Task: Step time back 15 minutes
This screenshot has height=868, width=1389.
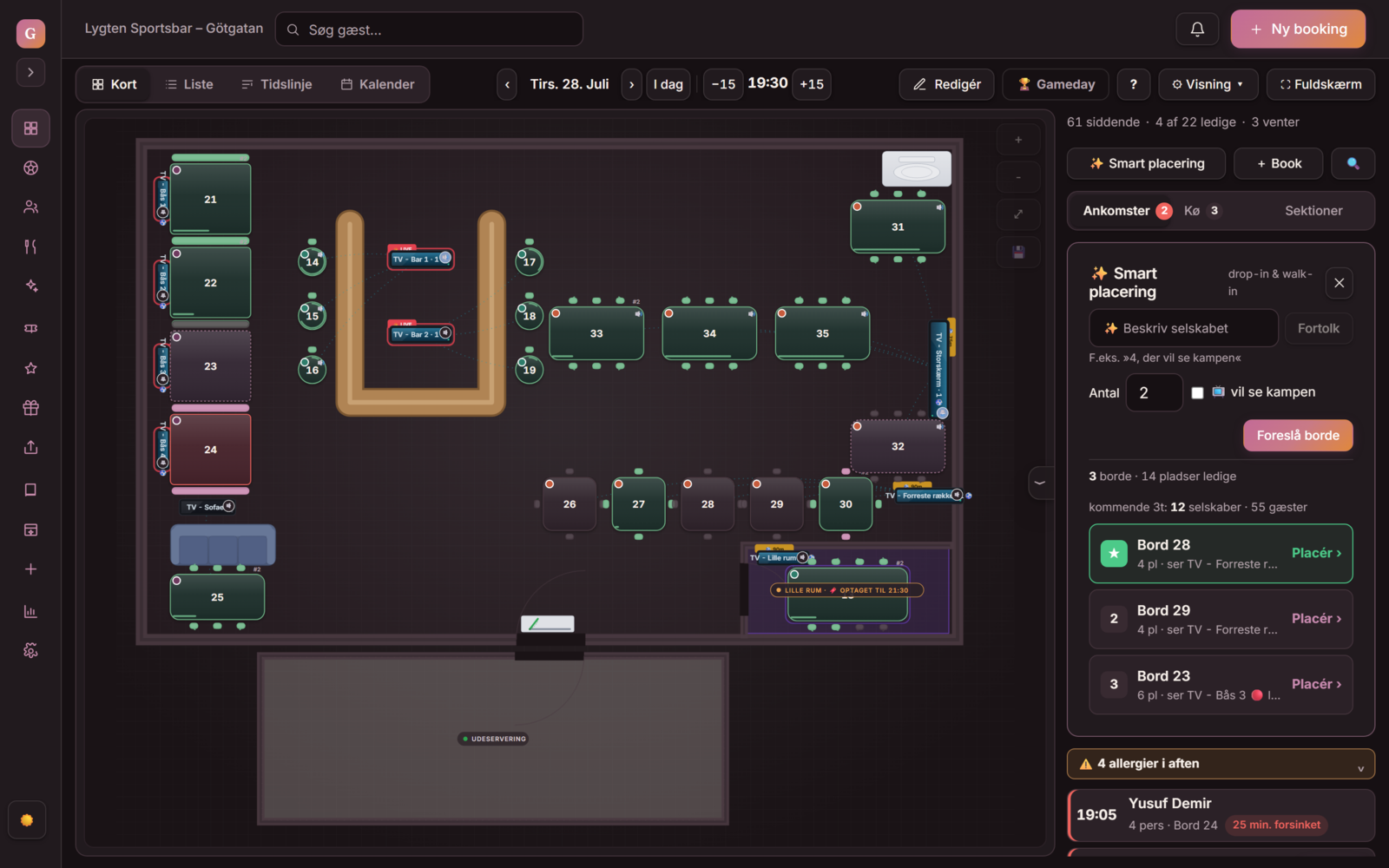Action: pyautogui.click(x=723, y=84)
